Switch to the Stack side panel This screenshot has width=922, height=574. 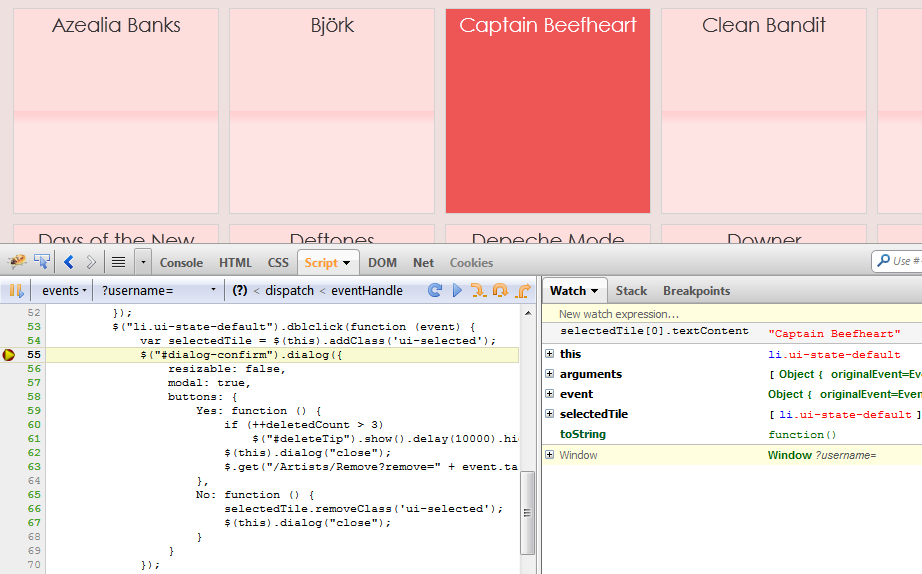pyautogui.click(x=631, y=291)
